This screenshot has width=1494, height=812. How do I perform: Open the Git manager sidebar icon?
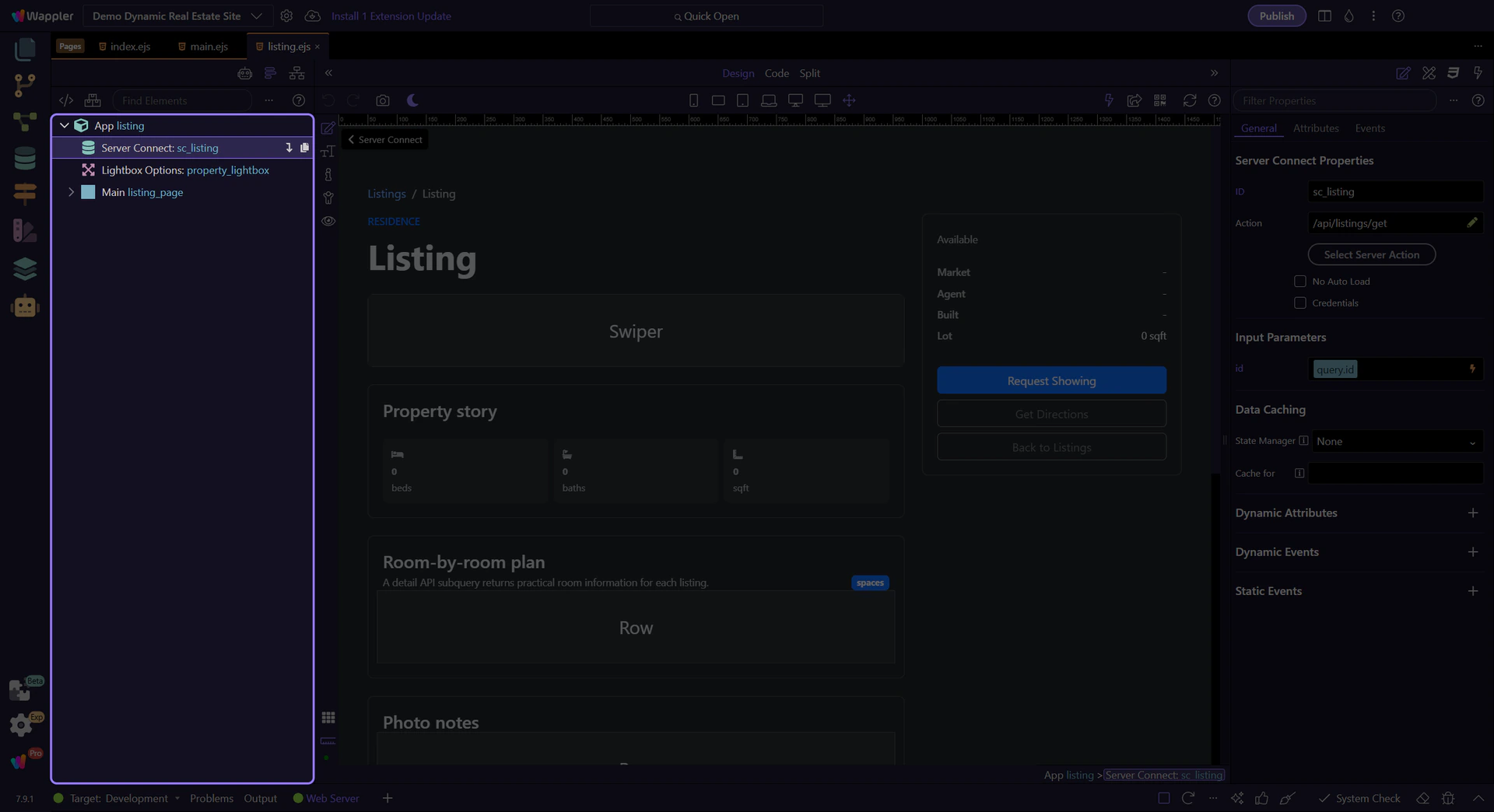coord(25,85)
